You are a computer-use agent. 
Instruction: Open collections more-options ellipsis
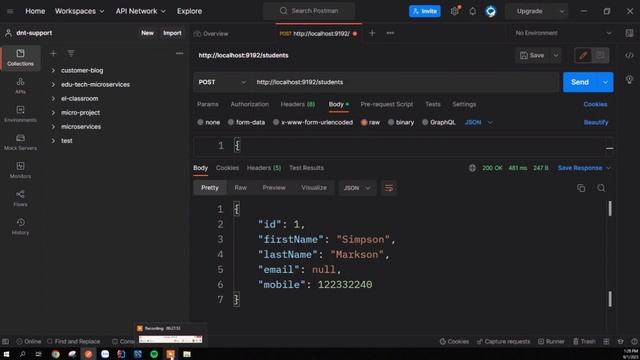point(180,53)
